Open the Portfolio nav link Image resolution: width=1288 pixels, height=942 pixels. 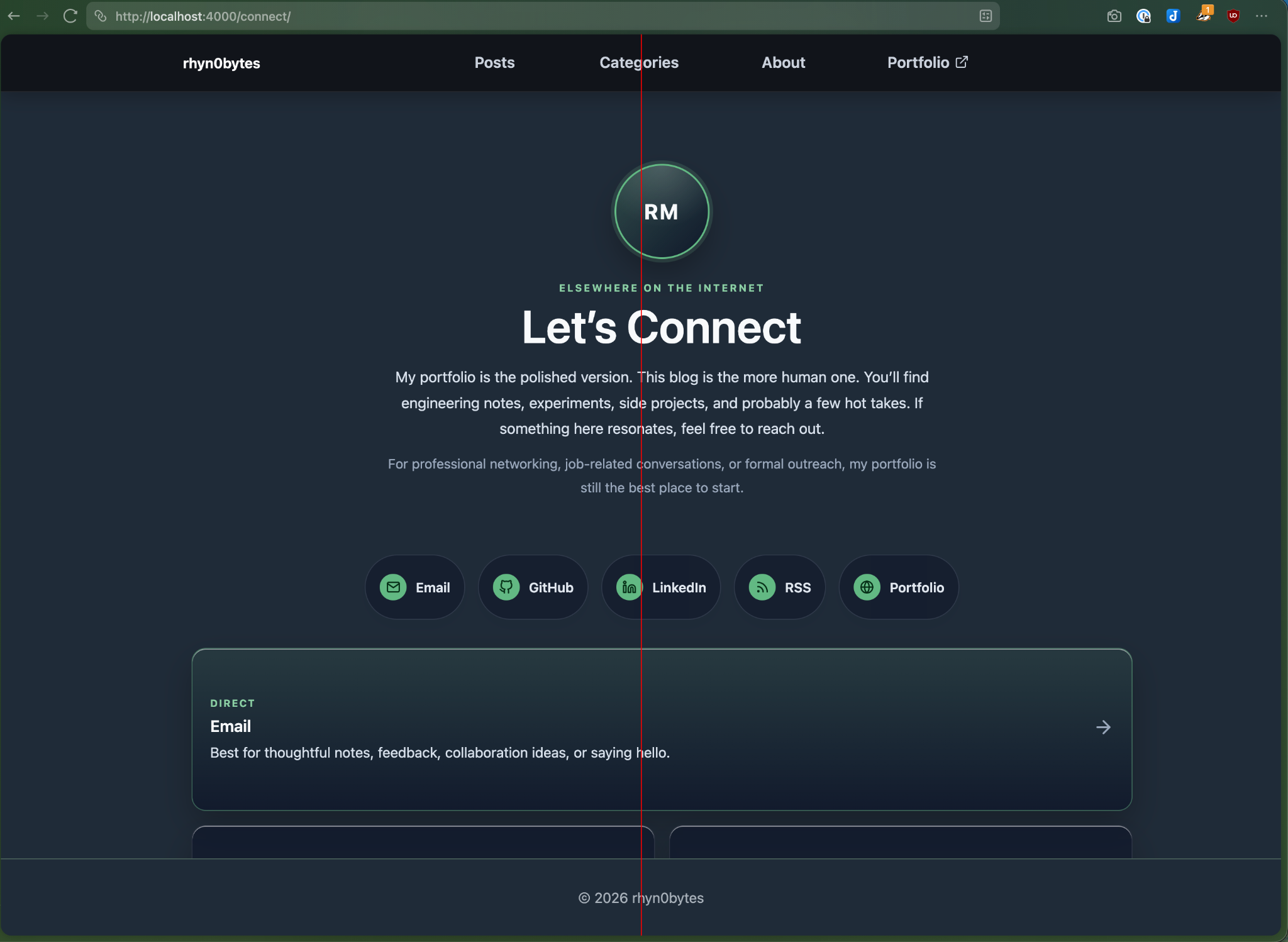tap(927, 63)
